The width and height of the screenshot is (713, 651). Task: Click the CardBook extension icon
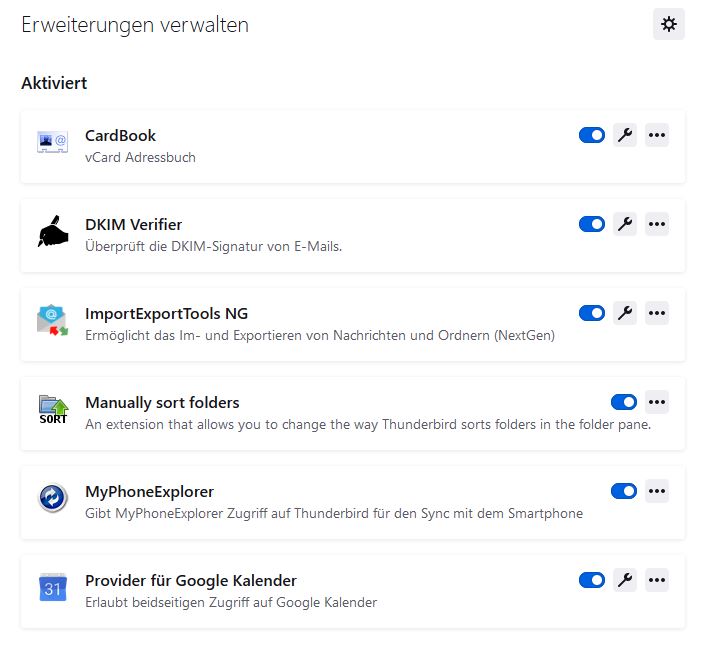[x=52, y=143]
